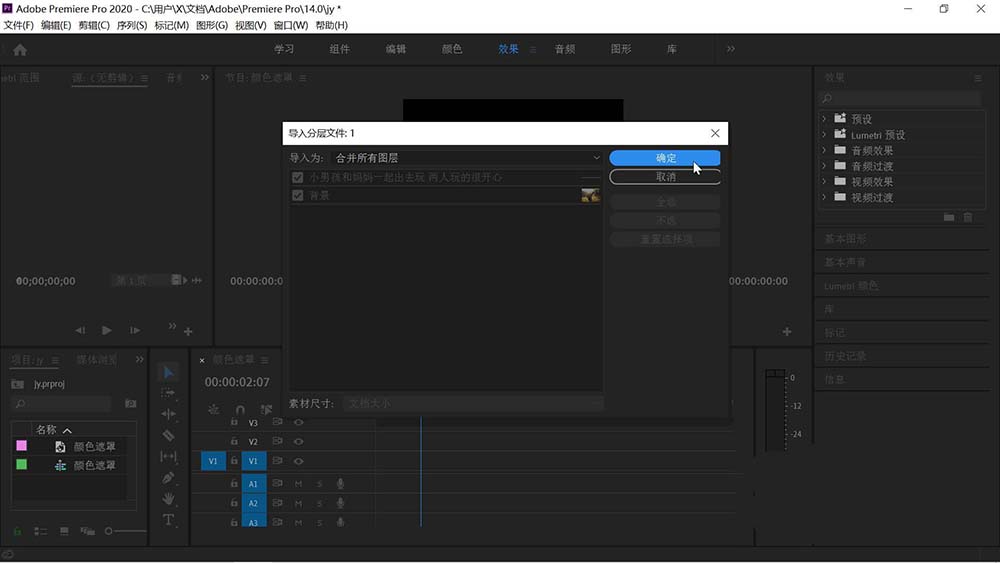Viewport: 1000px width, 563px height.
Task: Open the 历史记录 collapsed panel
Action: coord(845,356)
